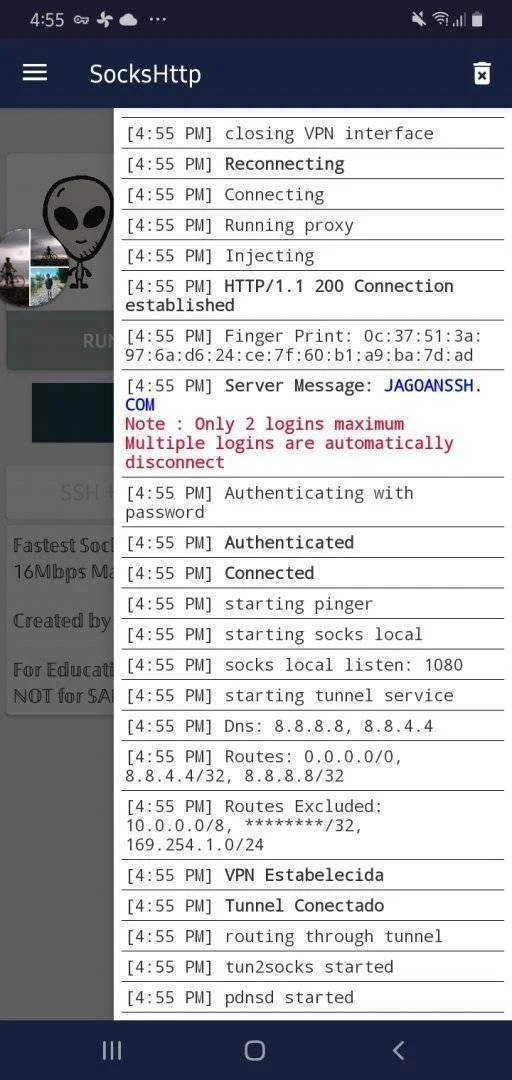Screen dimensions: 512x1080
Task: Tap the clear log trash icon
Action: point(482,73)
